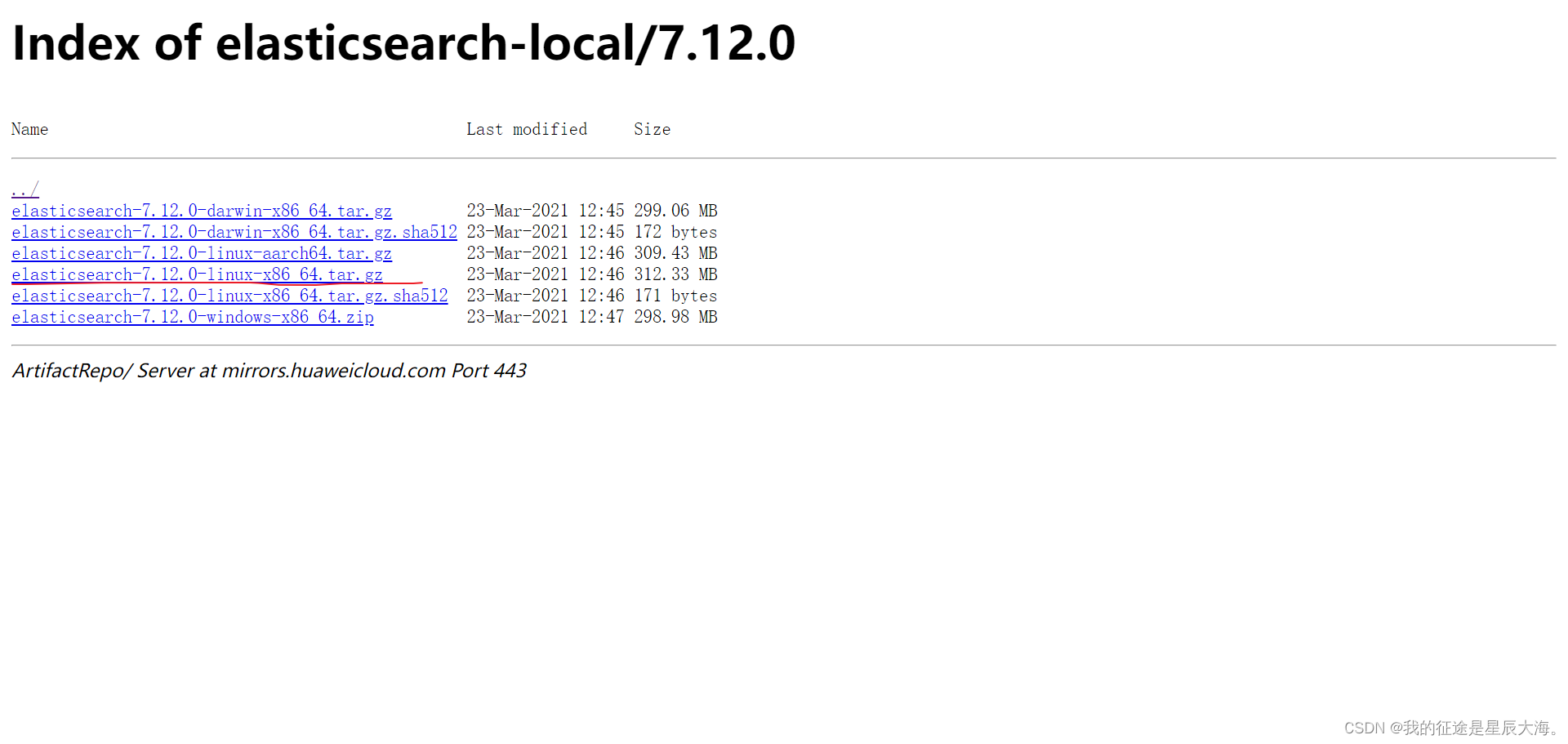
Task: Open the parent directory ../ link
Action: (25, 189)
